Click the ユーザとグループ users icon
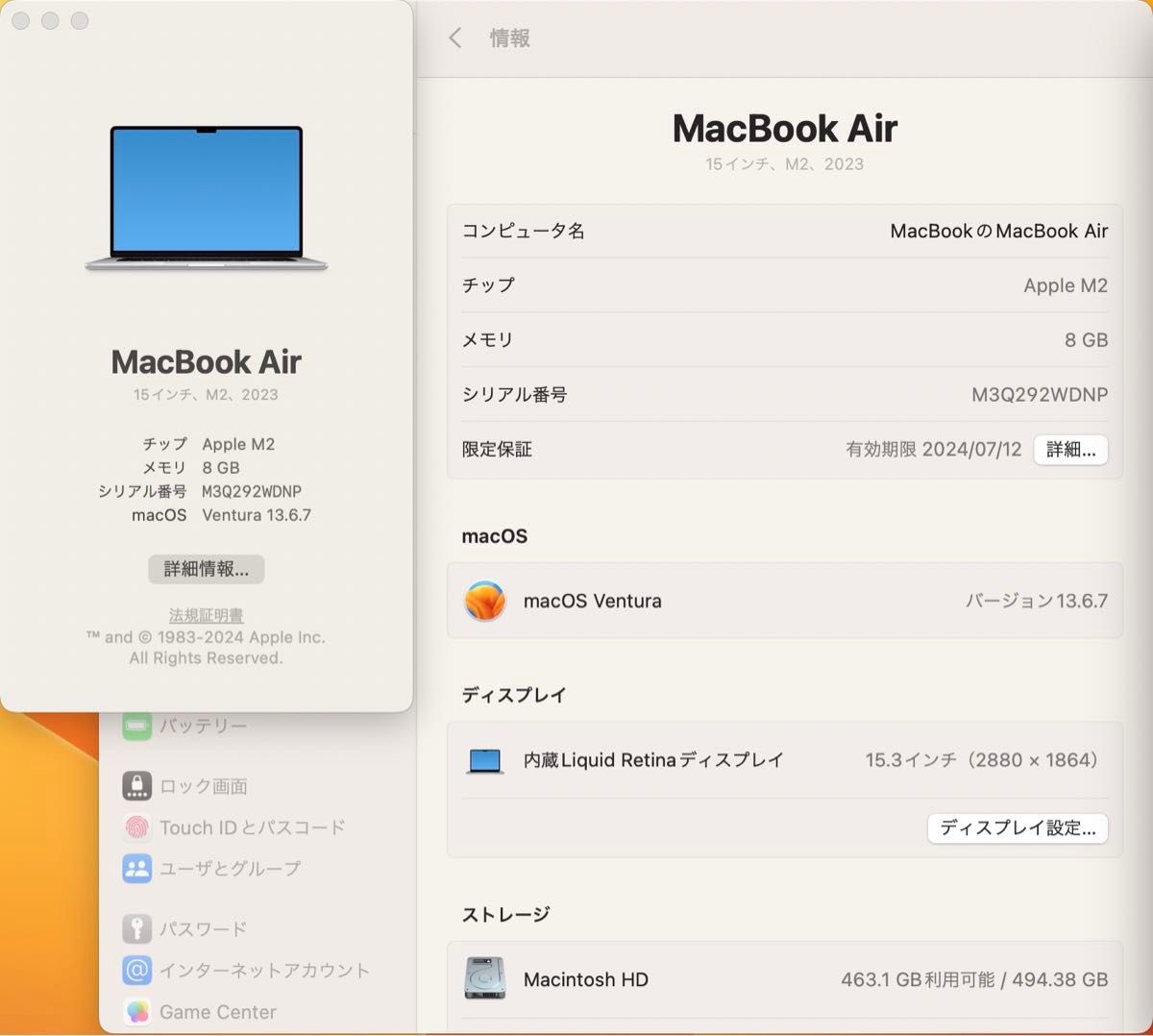Viewport: 1153px width, 1036px height. coord(137,869)
